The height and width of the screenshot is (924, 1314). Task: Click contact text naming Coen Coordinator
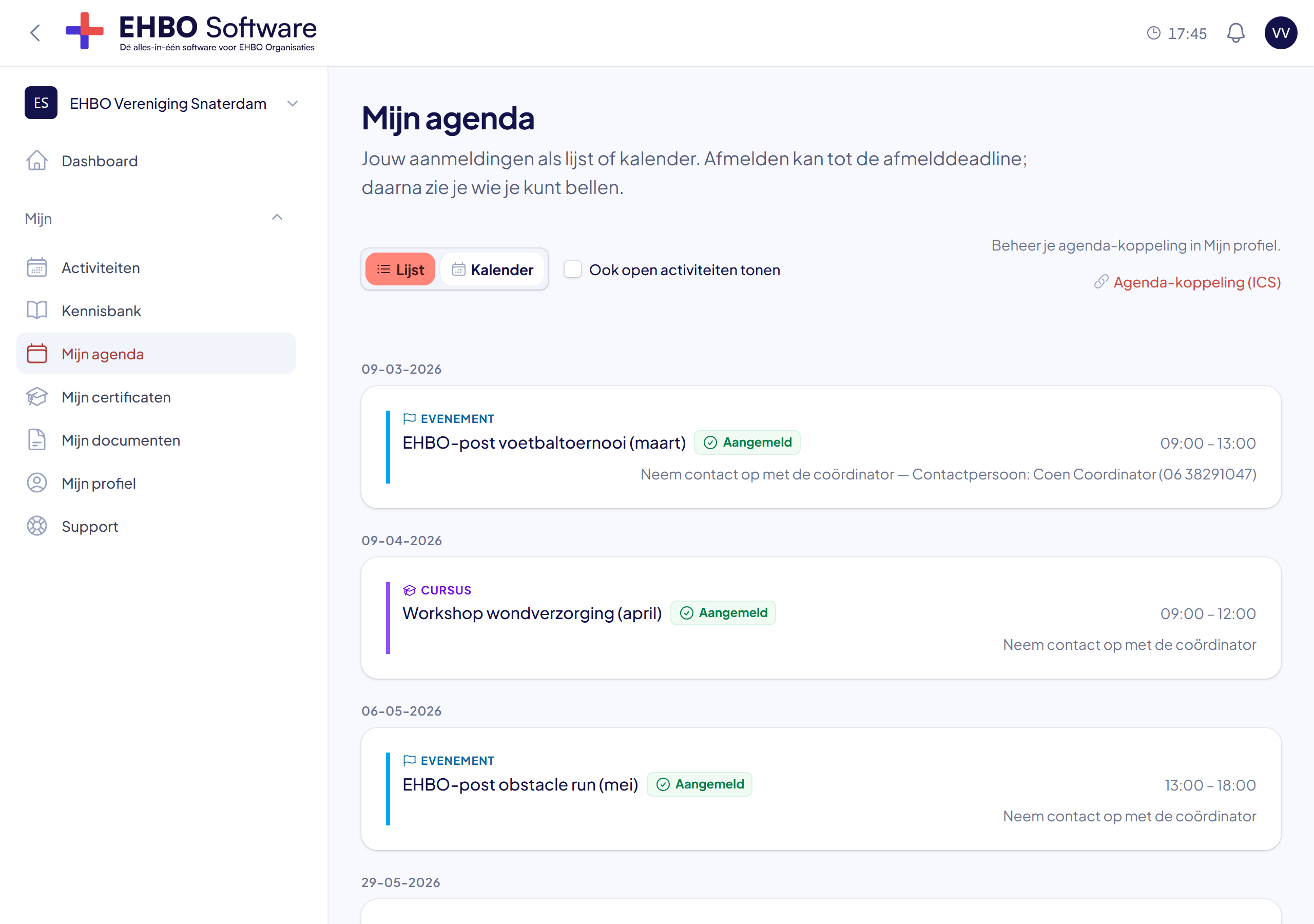point(949,474)
